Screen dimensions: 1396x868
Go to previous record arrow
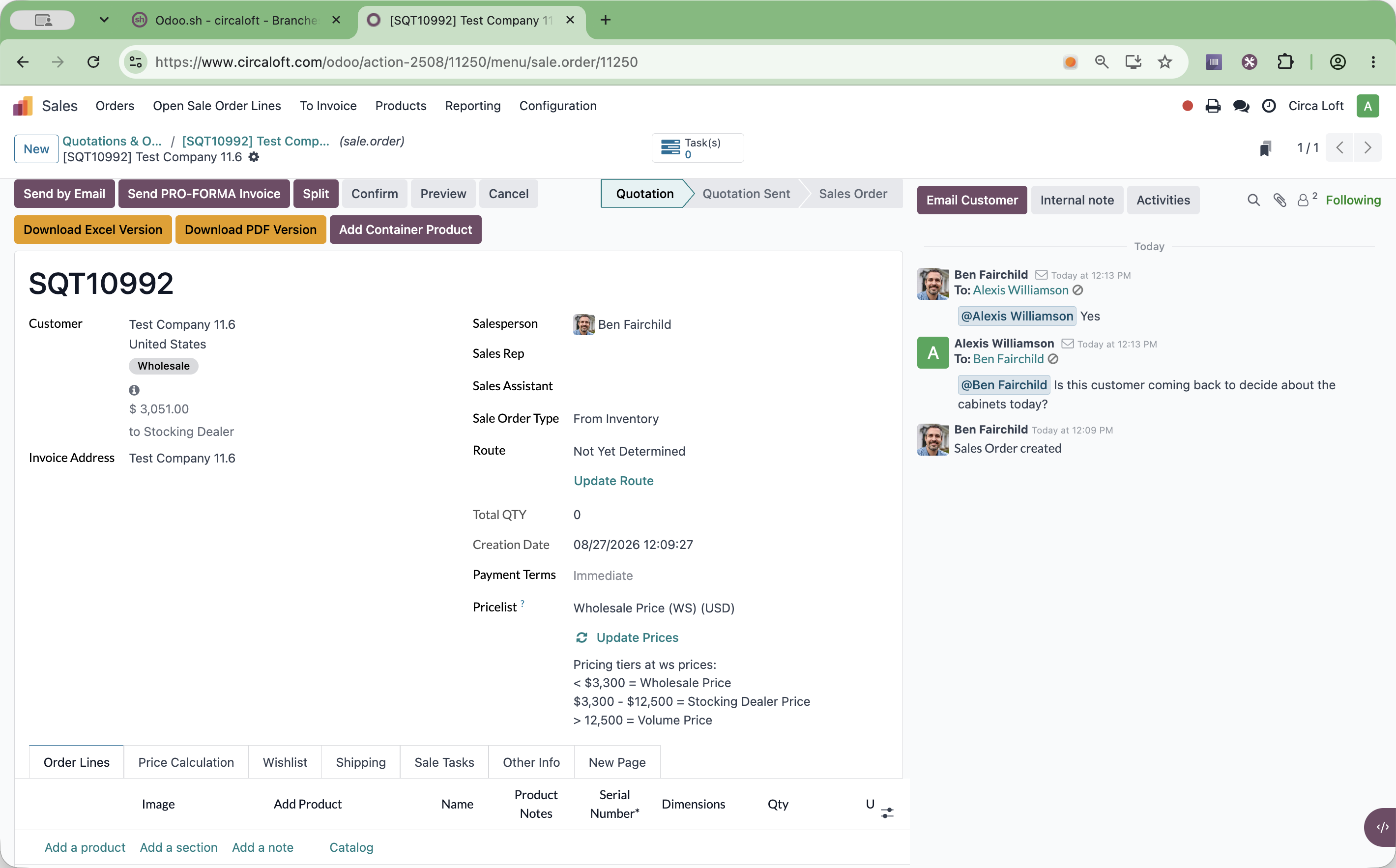click(x=1340, y=148)
